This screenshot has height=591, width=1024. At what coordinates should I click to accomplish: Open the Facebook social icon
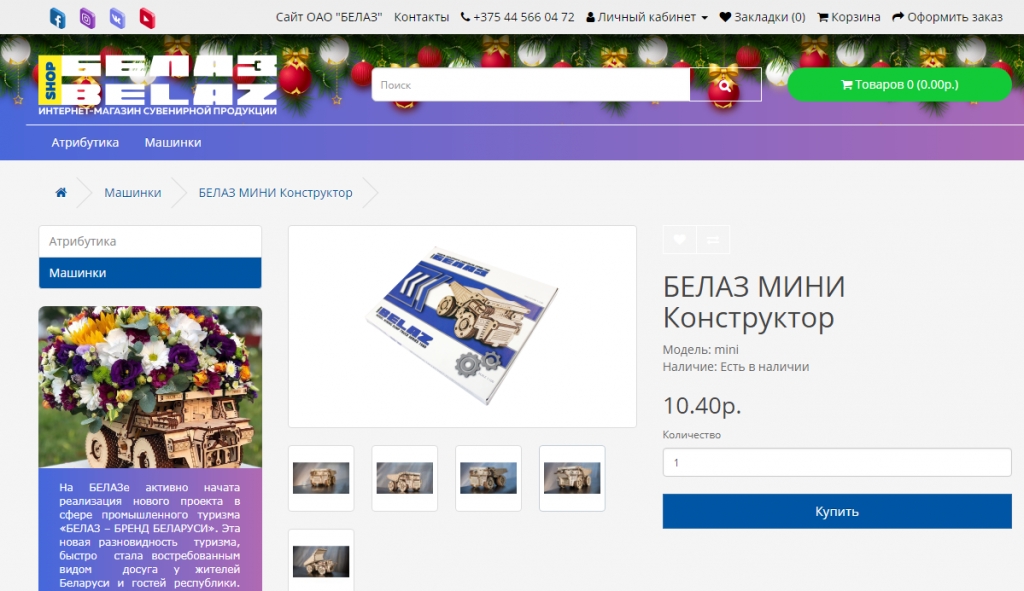57,18
